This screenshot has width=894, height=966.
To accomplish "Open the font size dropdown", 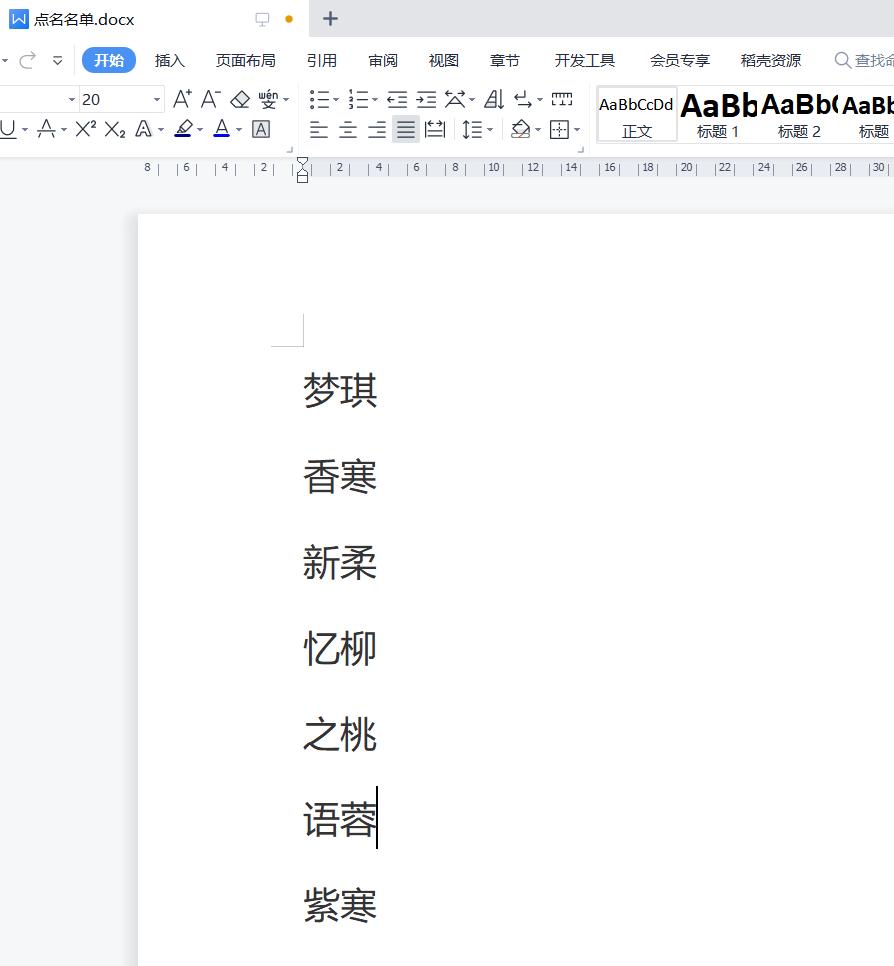I will click(x=157, y=99).
